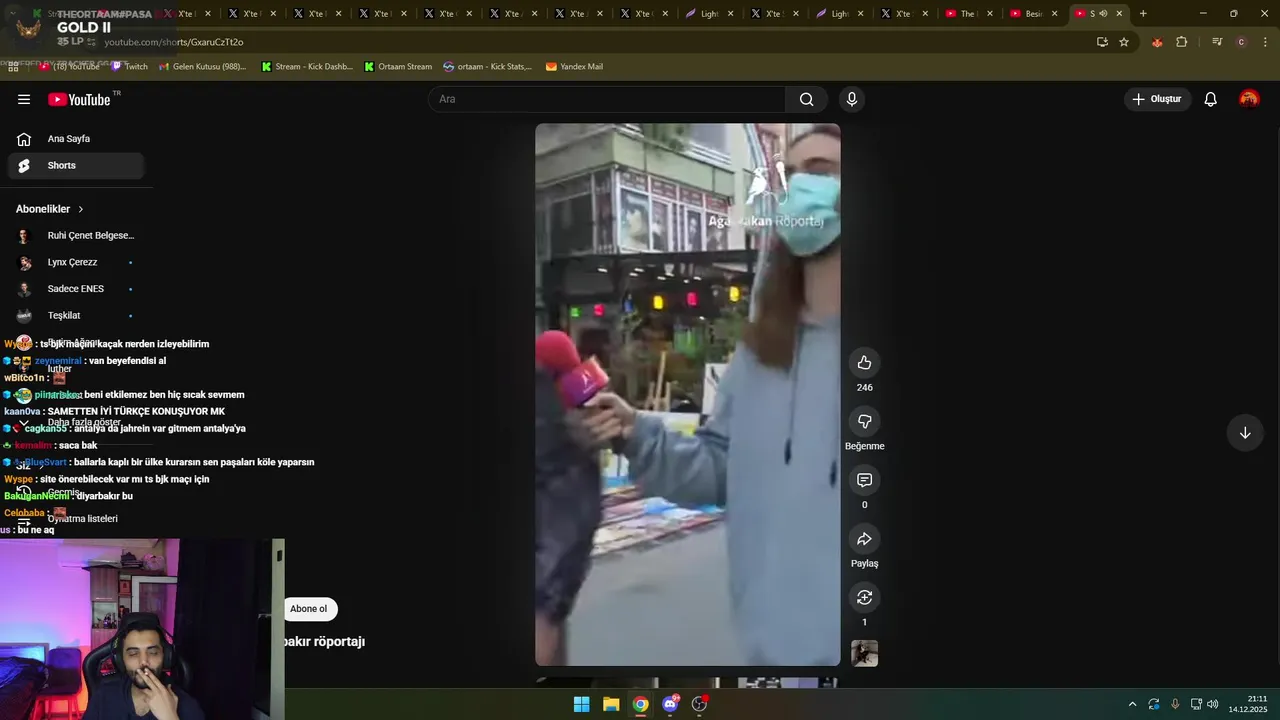This screenshot has width=1280, height=720.
Task: Like the Short with thumbs-up icon
Action: click(865, 362)
